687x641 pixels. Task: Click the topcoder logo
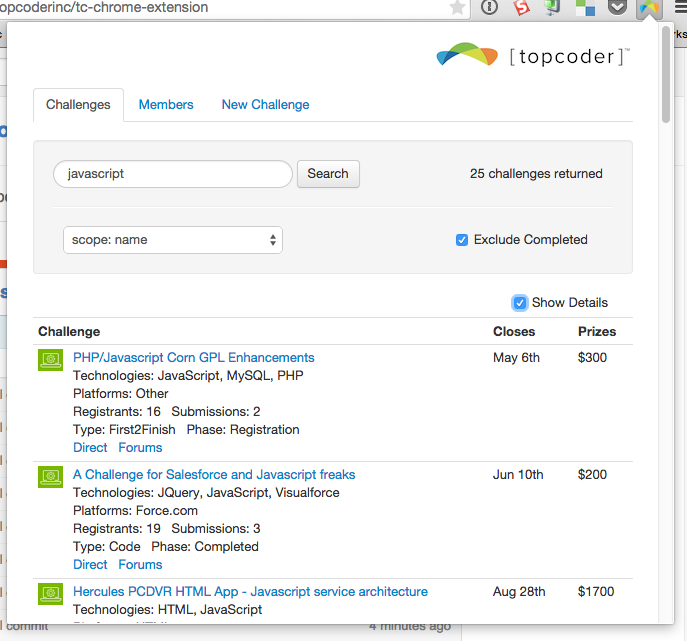(533, 55)
